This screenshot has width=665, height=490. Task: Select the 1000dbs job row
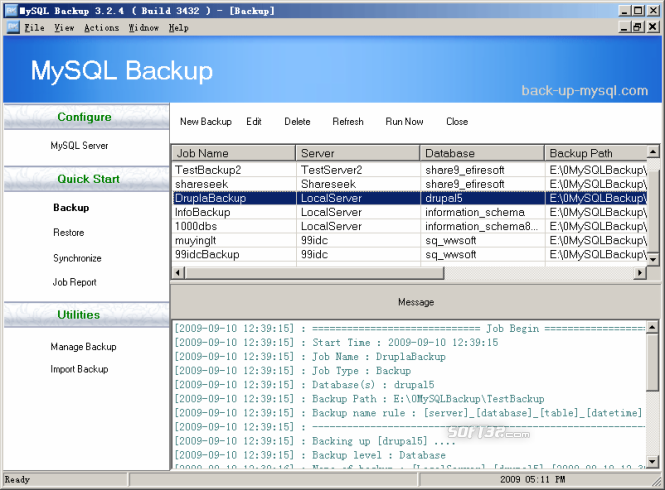click(x=409, y=226)
